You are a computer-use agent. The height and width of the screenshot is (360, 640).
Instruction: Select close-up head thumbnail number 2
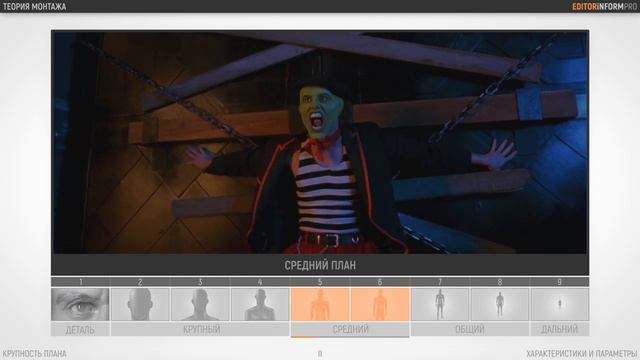point(140,304)
